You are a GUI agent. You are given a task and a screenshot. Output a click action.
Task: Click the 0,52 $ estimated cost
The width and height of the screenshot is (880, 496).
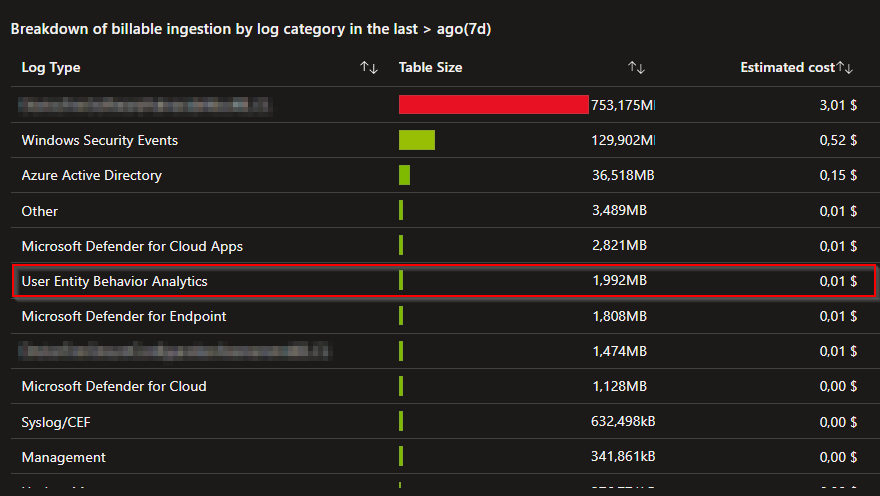(x=838, y=140)
